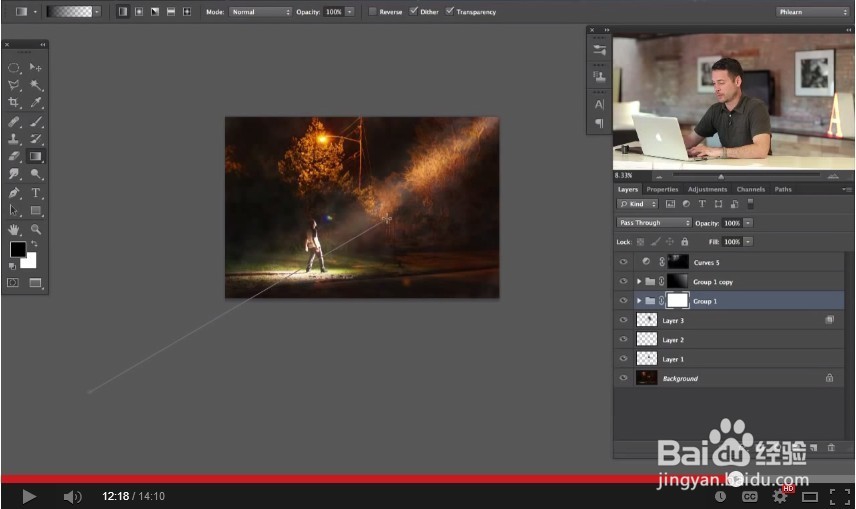Choose Diamond Gradient style
The width and height of the screenshot is (856, 509).
point(187,11)
